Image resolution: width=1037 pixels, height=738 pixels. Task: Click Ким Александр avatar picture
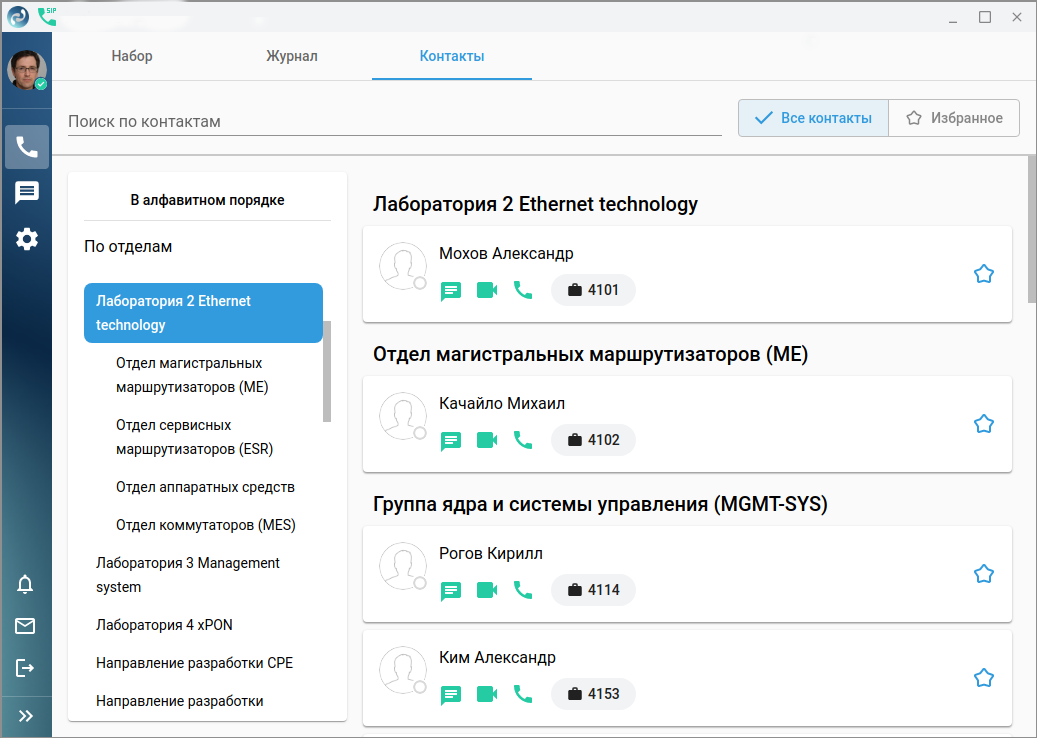point(403,670)
